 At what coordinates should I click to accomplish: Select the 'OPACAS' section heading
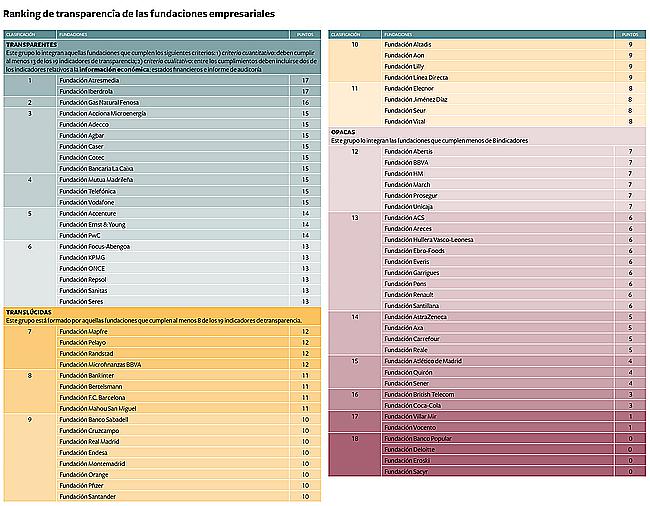pos(343,132)
